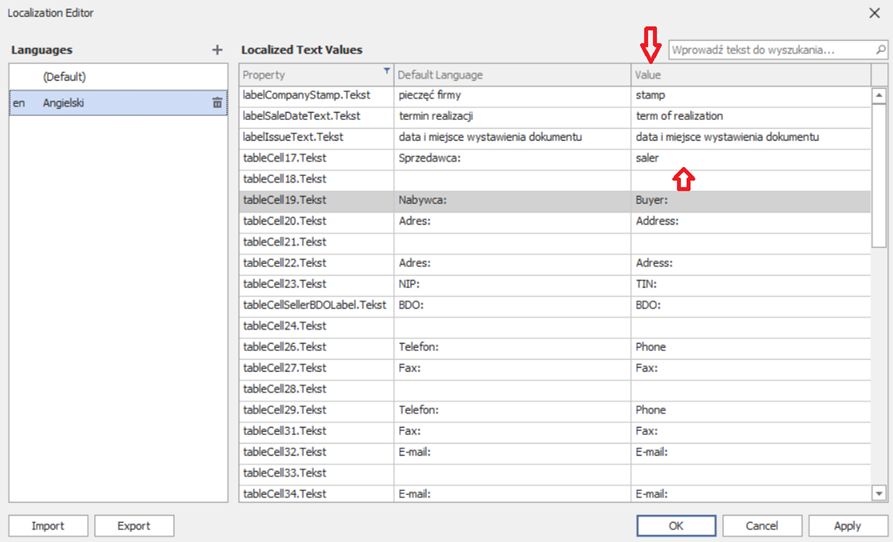893x542 pixels.
Task: Delete the Angielski language via trash icon
Action: (x=217, y=102)
